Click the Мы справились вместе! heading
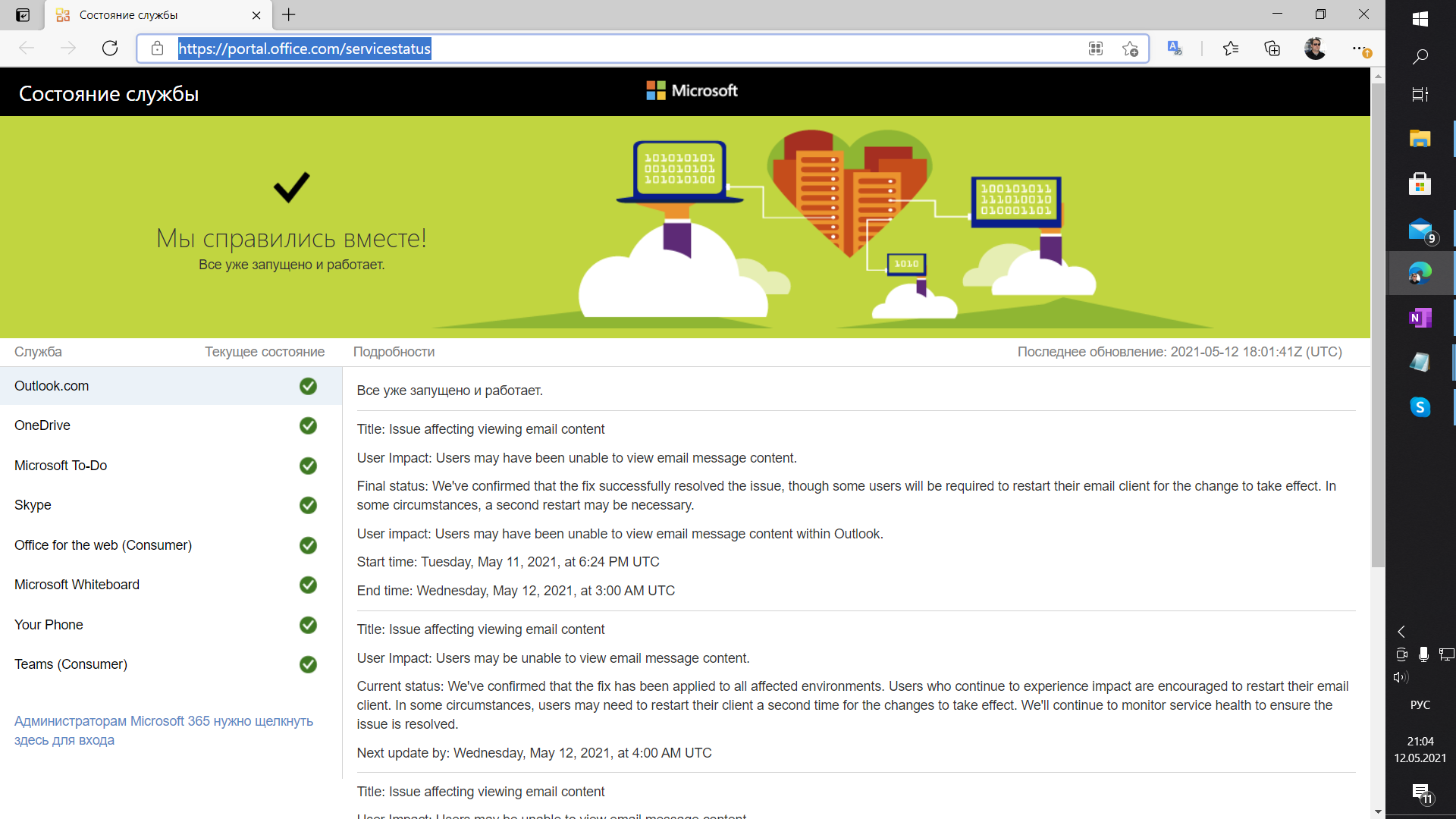Screen dimensions: 1456x819 click(291, 238)
